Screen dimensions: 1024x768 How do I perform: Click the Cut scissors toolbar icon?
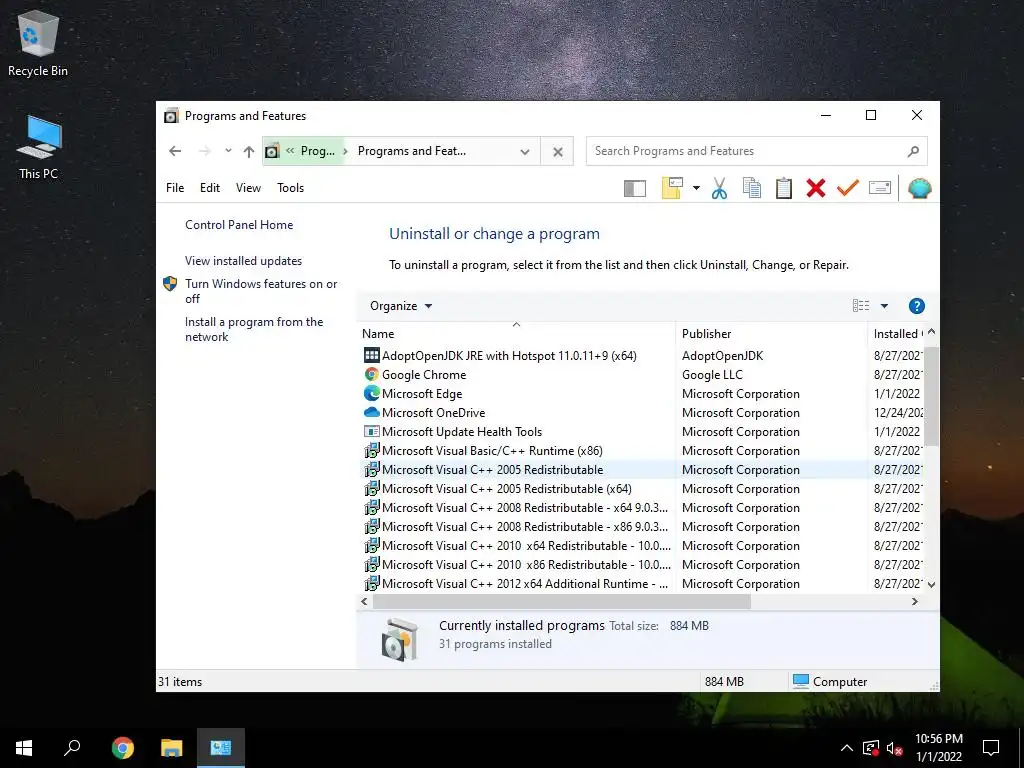pyautogui.click(x=719, y=189)
